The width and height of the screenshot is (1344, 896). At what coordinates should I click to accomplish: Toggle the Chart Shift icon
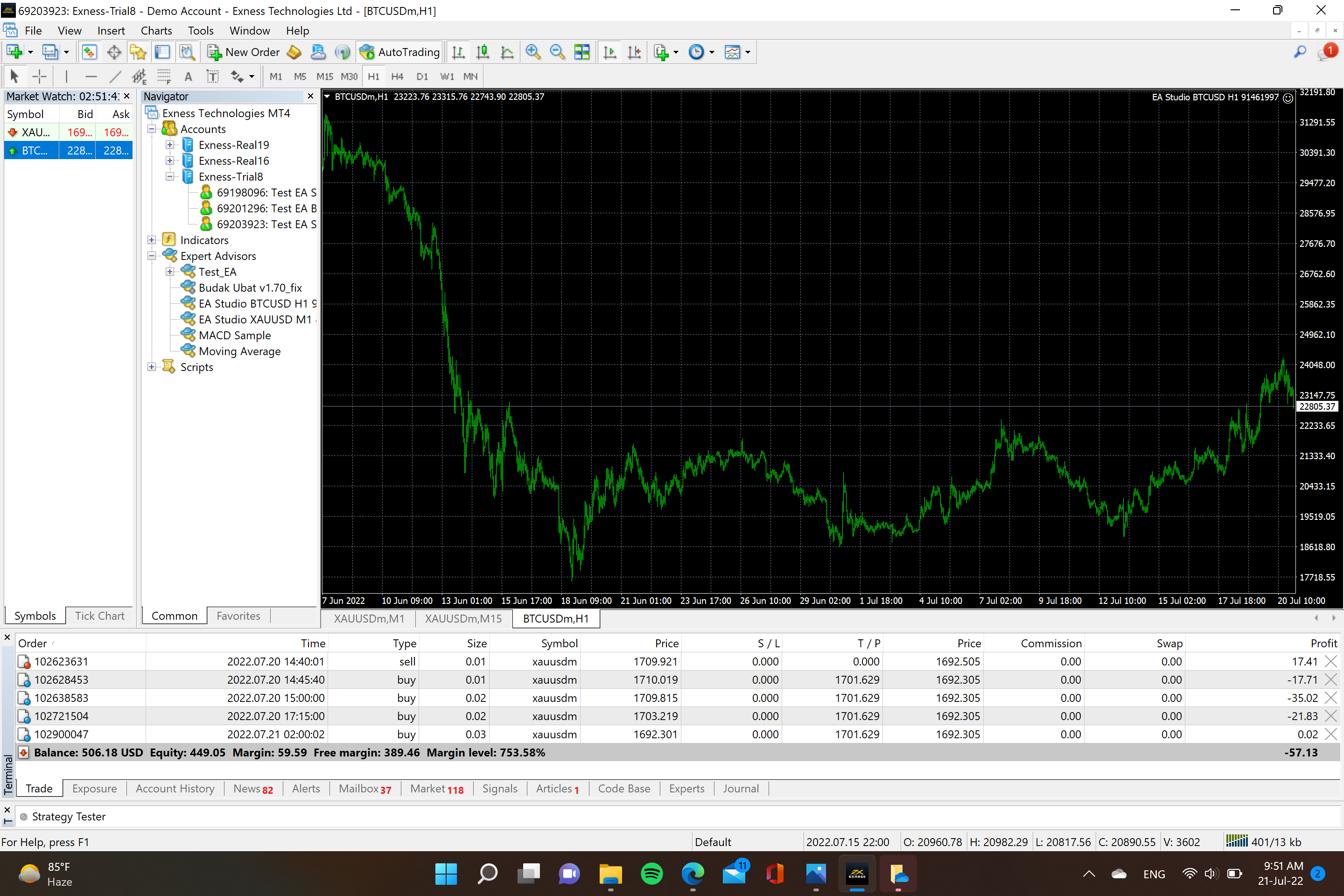point(634,52)
